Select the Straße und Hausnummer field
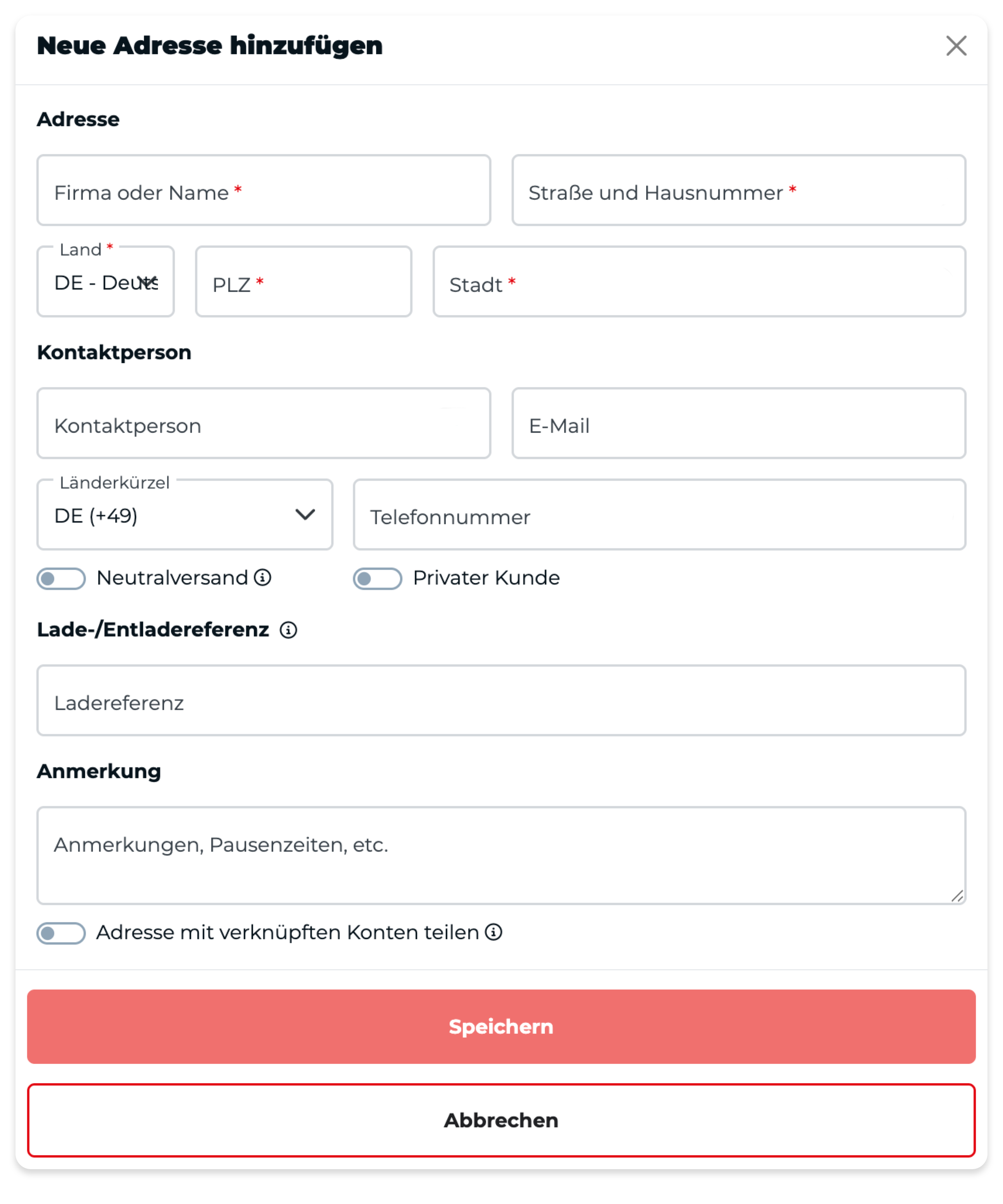 [x=738, y=190]
